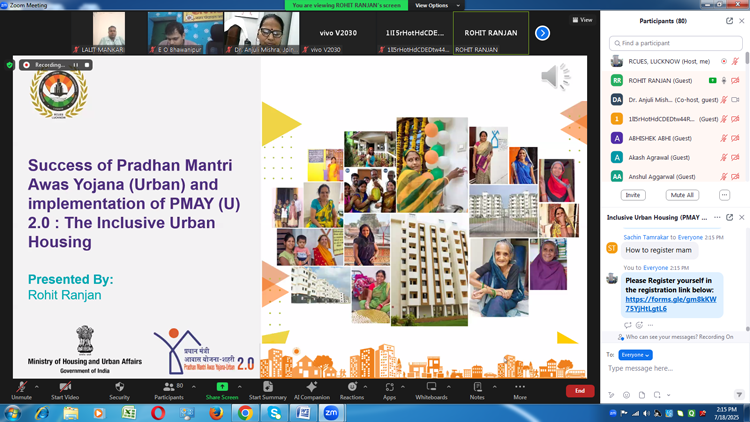This screenshot has height=422, width=750.
Task: Reply to the registration message
Action: click(628, 325)
